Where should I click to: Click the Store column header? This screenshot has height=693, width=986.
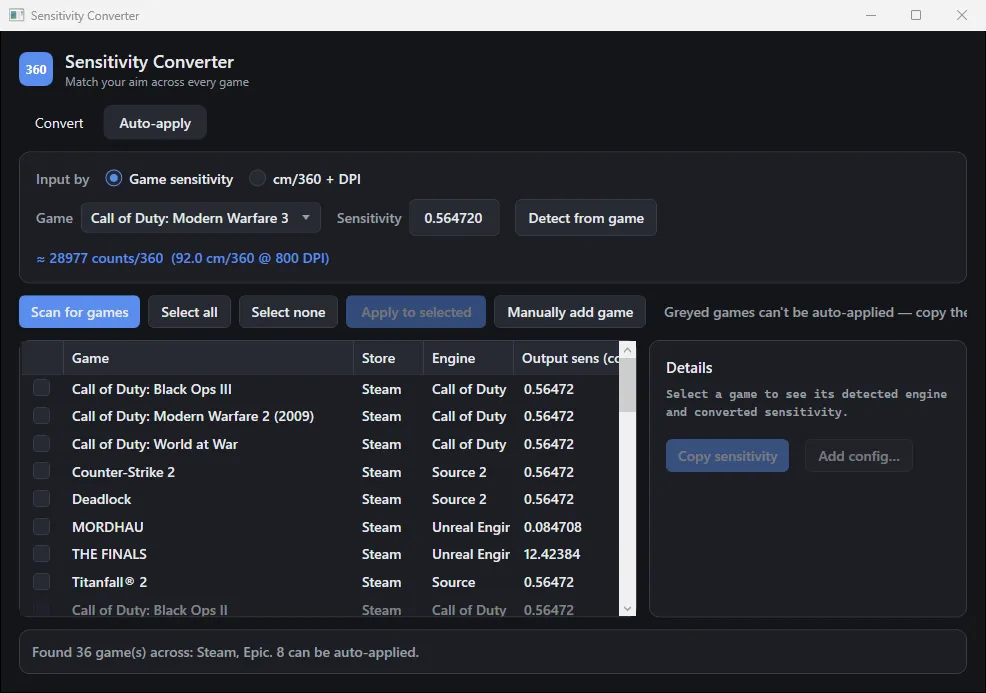(388, 358)
